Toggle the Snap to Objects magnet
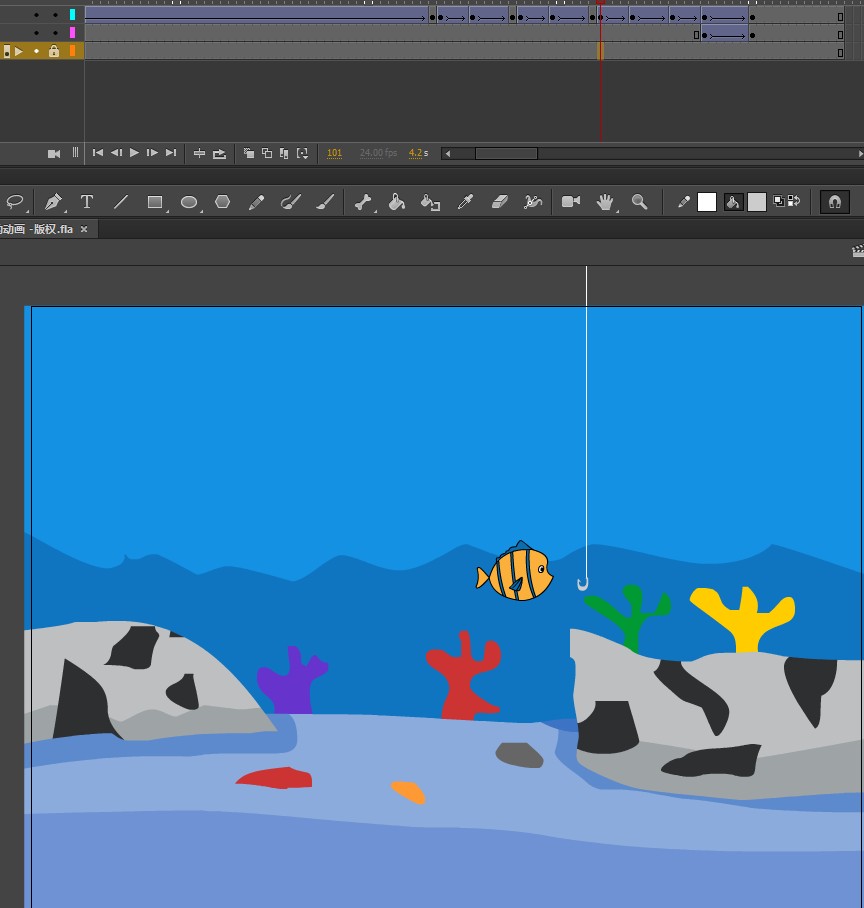 [x=834, y=202]
